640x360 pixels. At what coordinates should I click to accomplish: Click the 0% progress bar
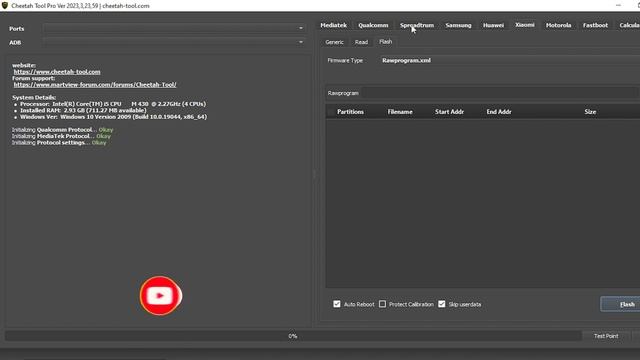(x=293, y=336)
